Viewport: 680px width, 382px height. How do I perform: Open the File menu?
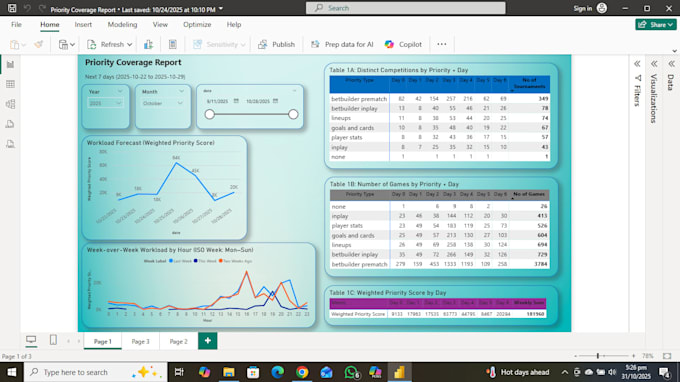click(16, 25)
